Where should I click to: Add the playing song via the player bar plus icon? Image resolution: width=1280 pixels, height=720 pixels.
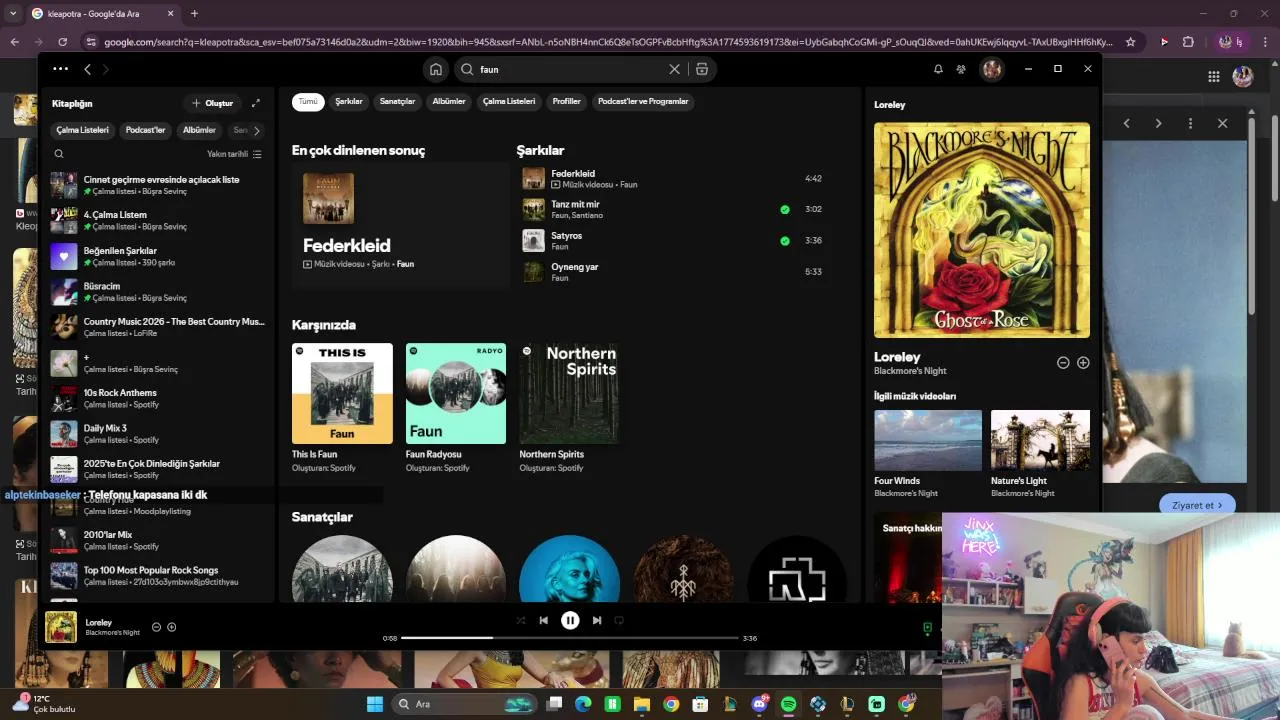[172, 627]
